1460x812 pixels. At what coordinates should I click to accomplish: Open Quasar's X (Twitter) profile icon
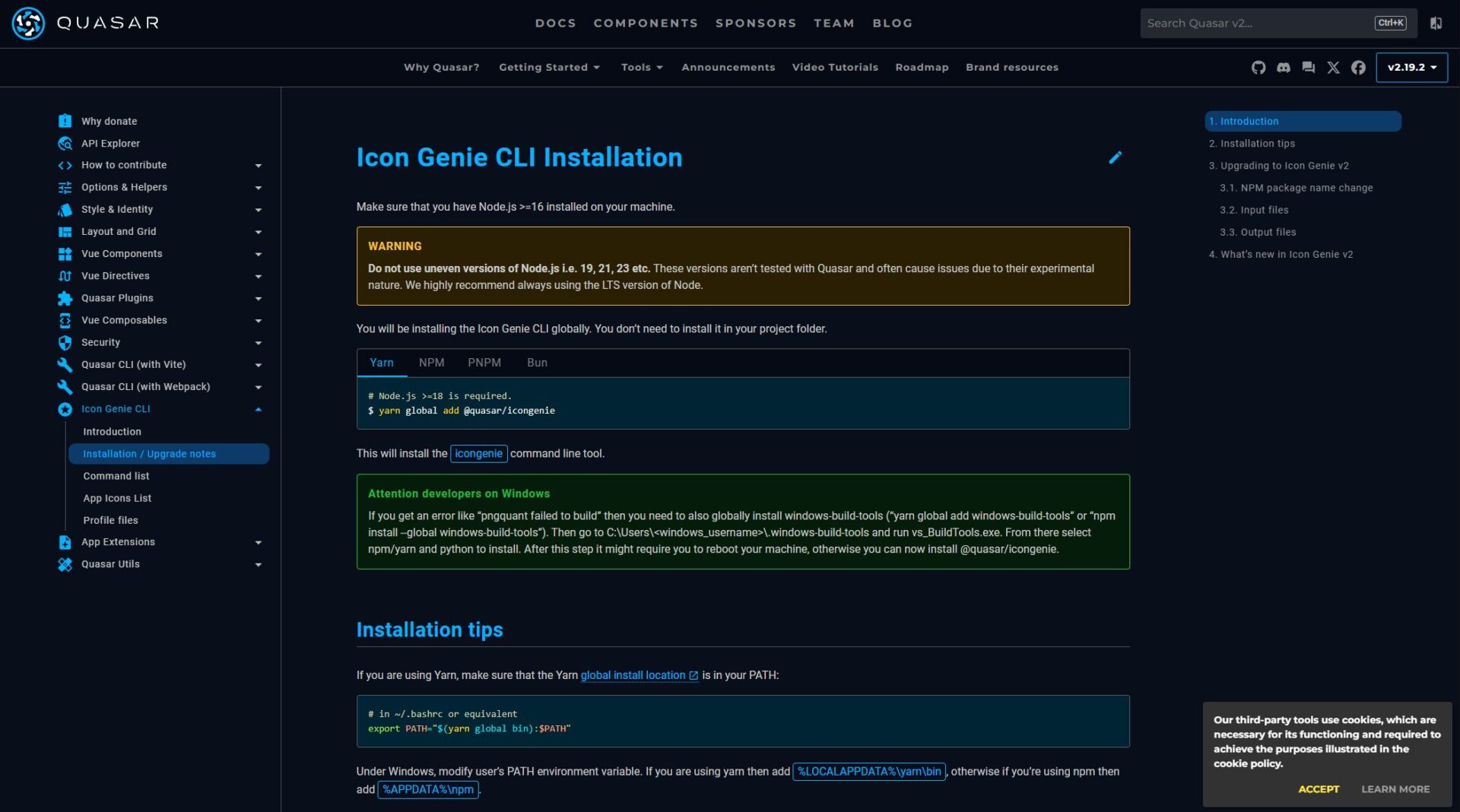pyautogui.click(x=1333, y=68)
